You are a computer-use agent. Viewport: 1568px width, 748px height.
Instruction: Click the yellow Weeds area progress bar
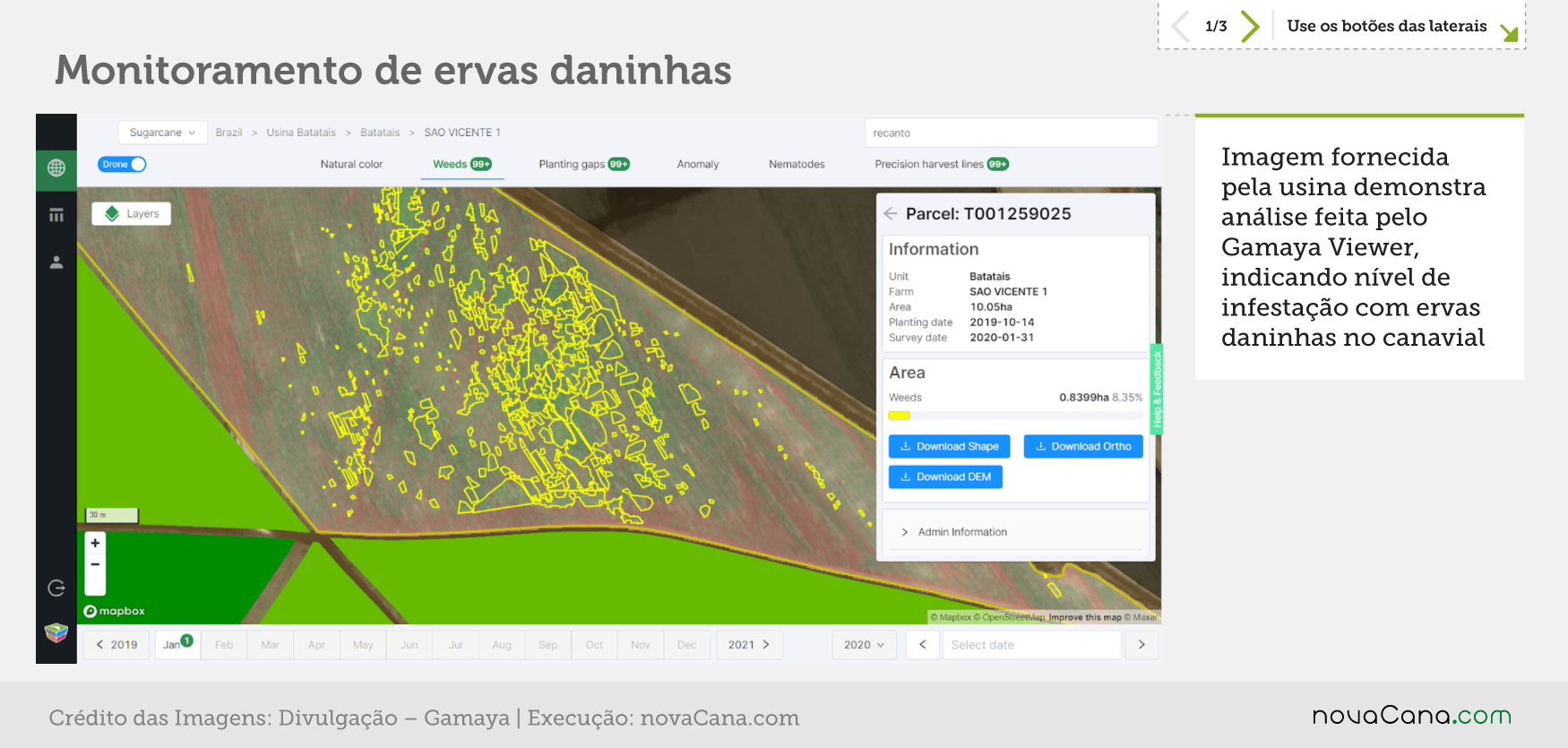900,416
